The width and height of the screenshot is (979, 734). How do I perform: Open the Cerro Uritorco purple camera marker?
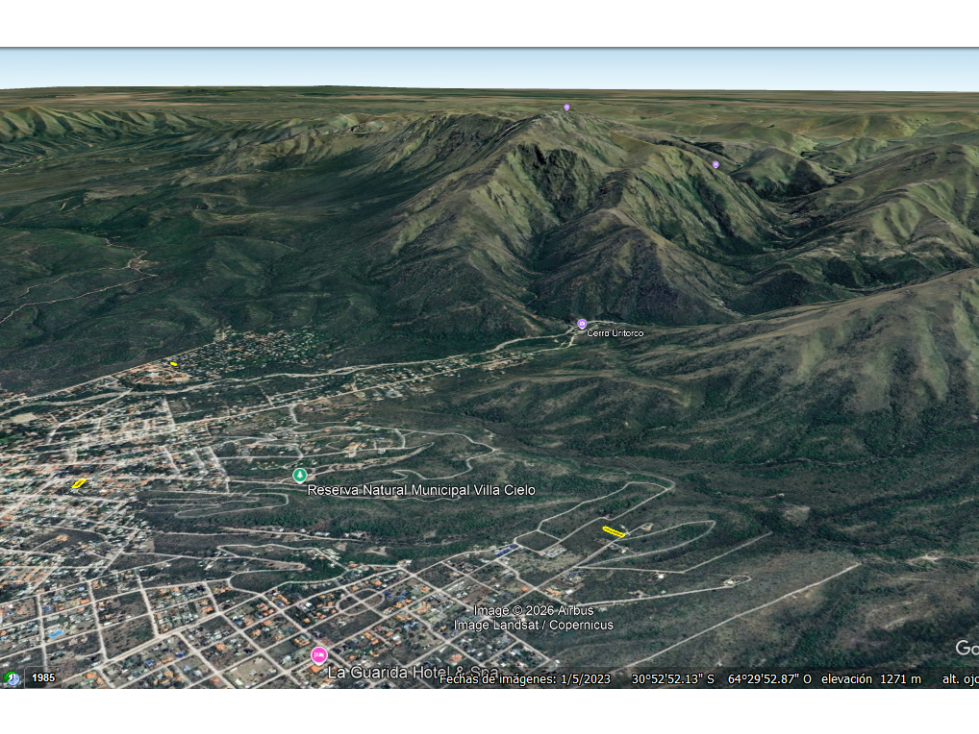click(x=582, y=324)
